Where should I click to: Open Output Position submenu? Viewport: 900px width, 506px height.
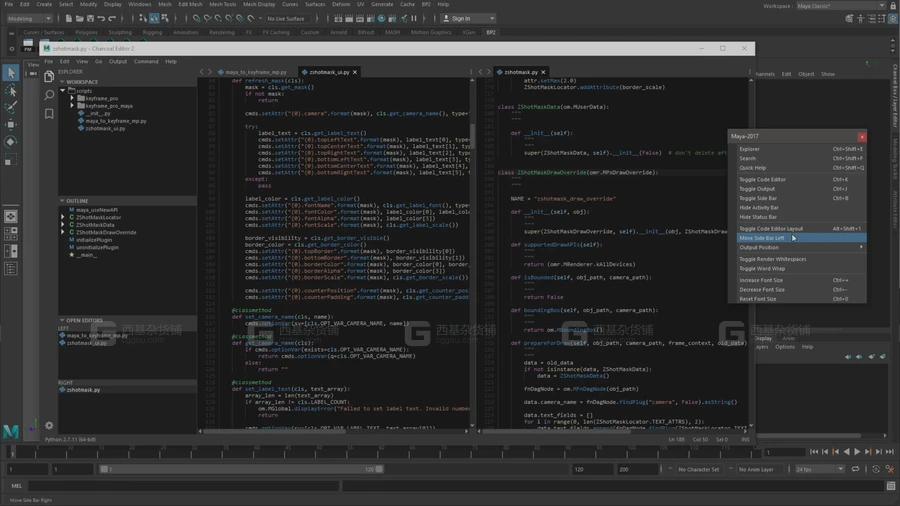point(802,247)
